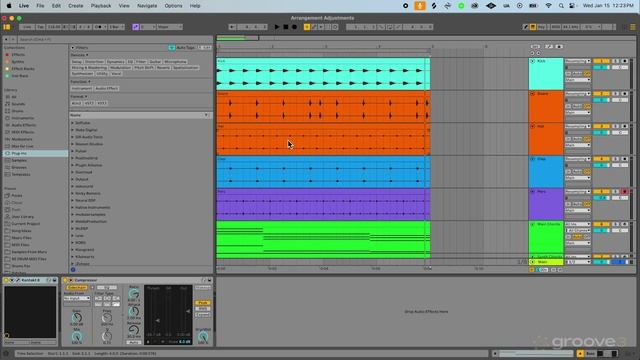Image resolution: width=640 pixels, height=360 pixels.
Task: Adjust the Compressor sidechain Gain knob
Action: point(77,318)
